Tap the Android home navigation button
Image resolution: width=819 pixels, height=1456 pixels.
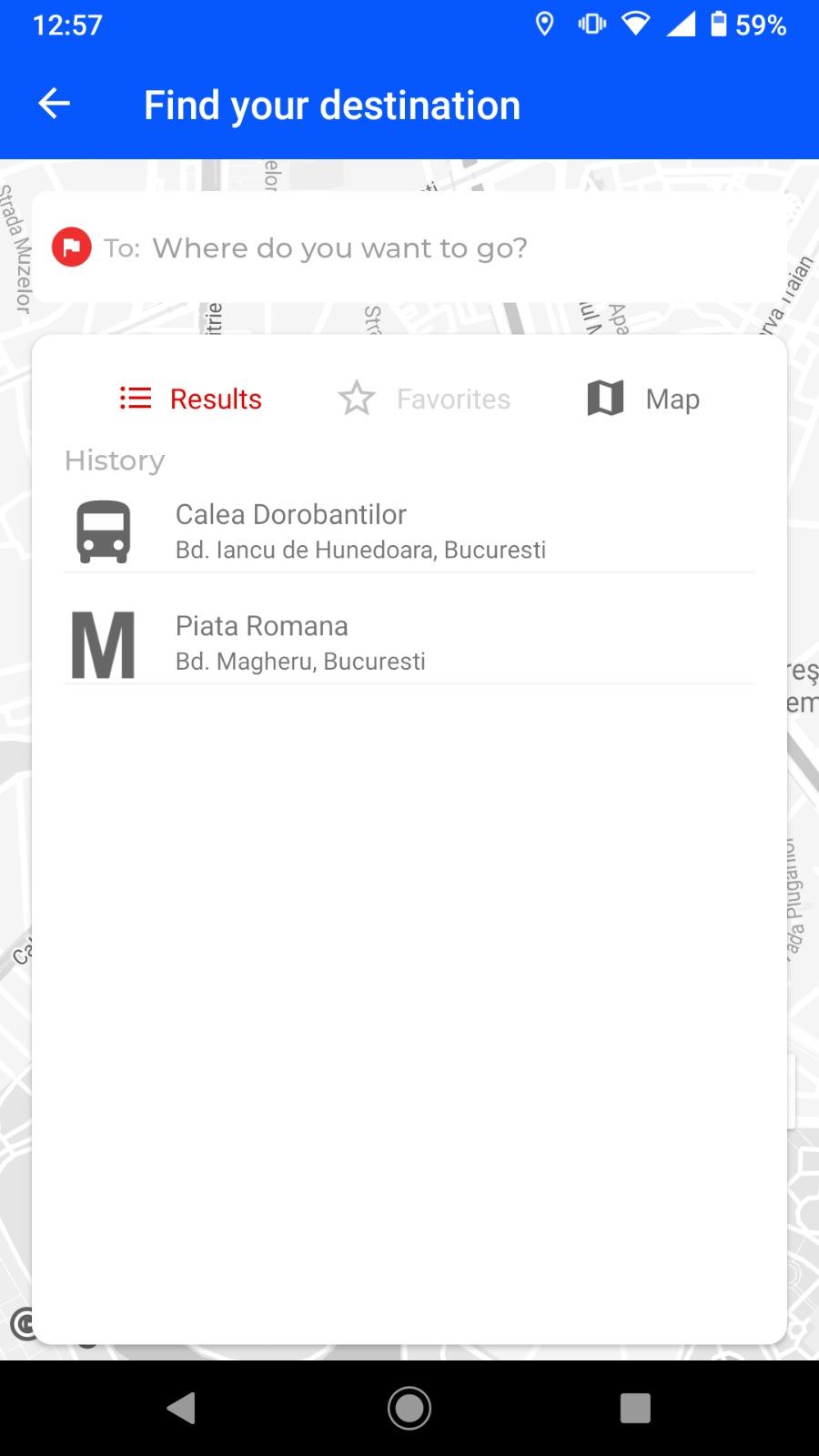click(x=409, y=1408)
